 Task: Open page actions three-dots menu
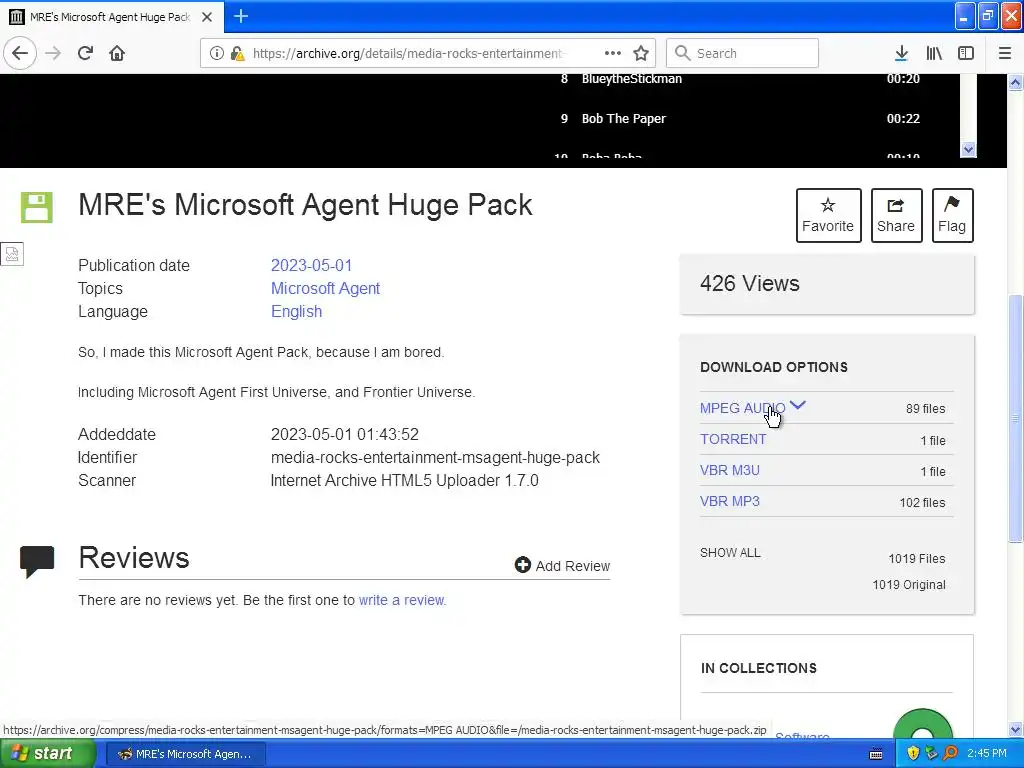pos(613,53)
